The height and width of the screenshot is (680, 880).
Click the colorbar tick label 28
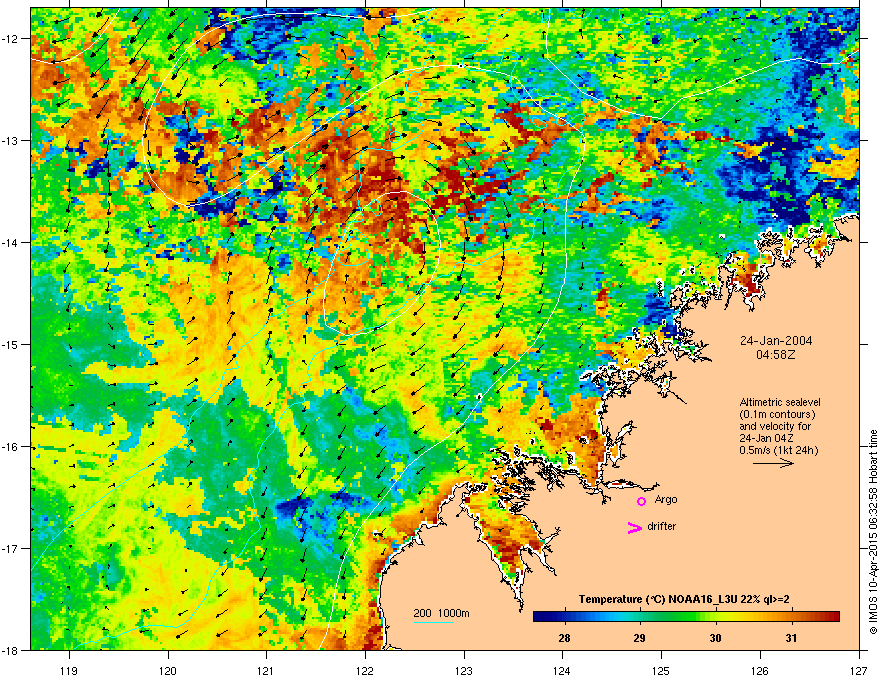pos(564,638)
